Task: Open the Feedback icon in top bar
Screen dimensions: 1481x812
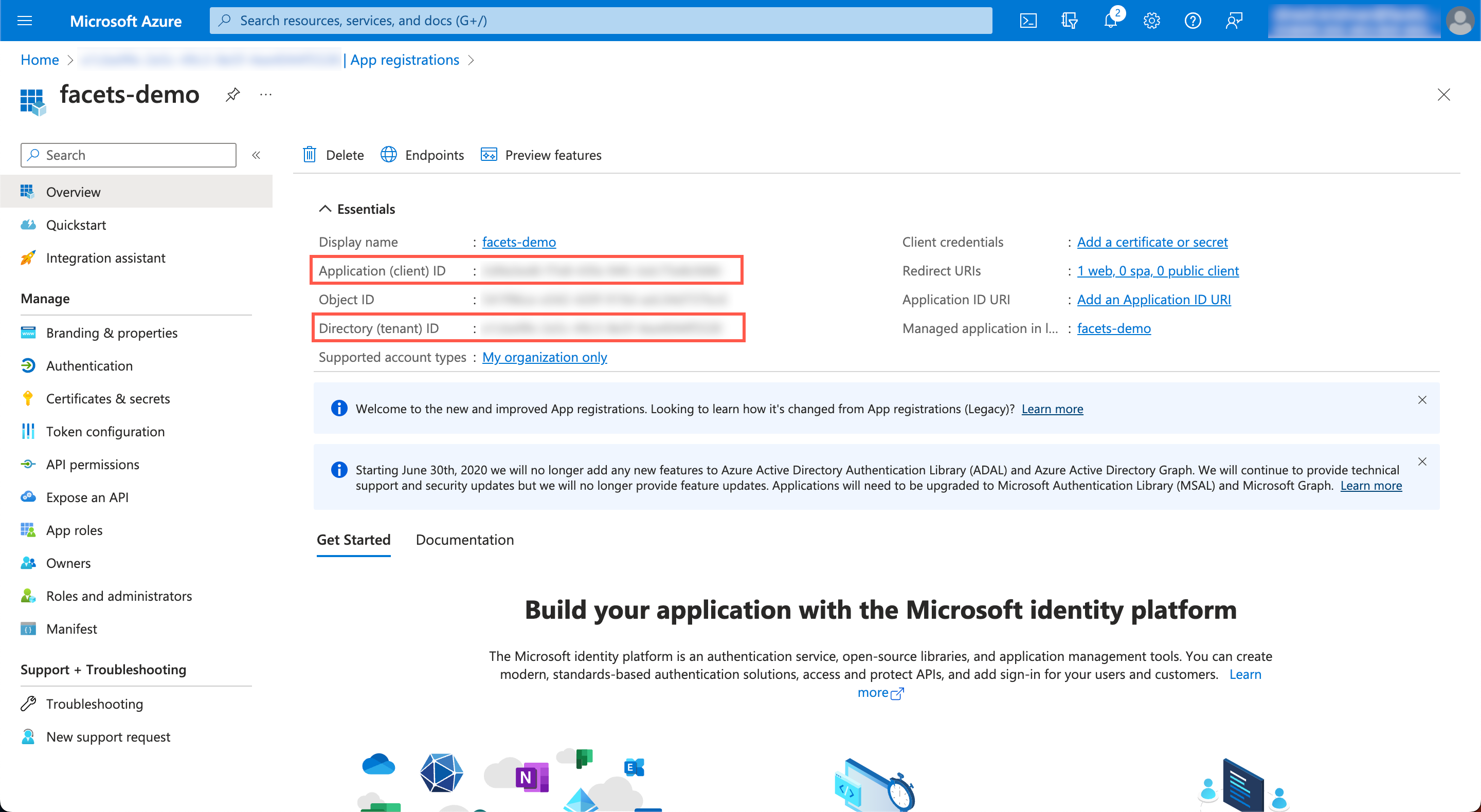Action: tap(1234, 21)
